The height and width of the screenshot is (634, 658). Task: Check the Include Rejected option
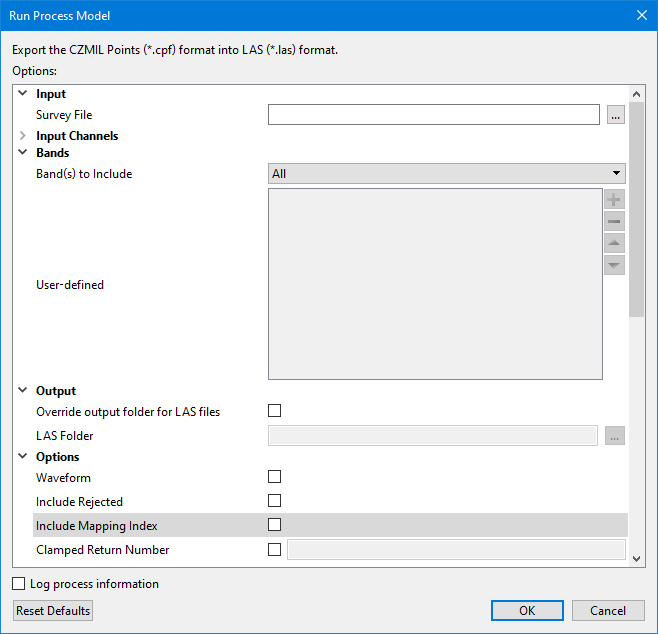[275, 501]
